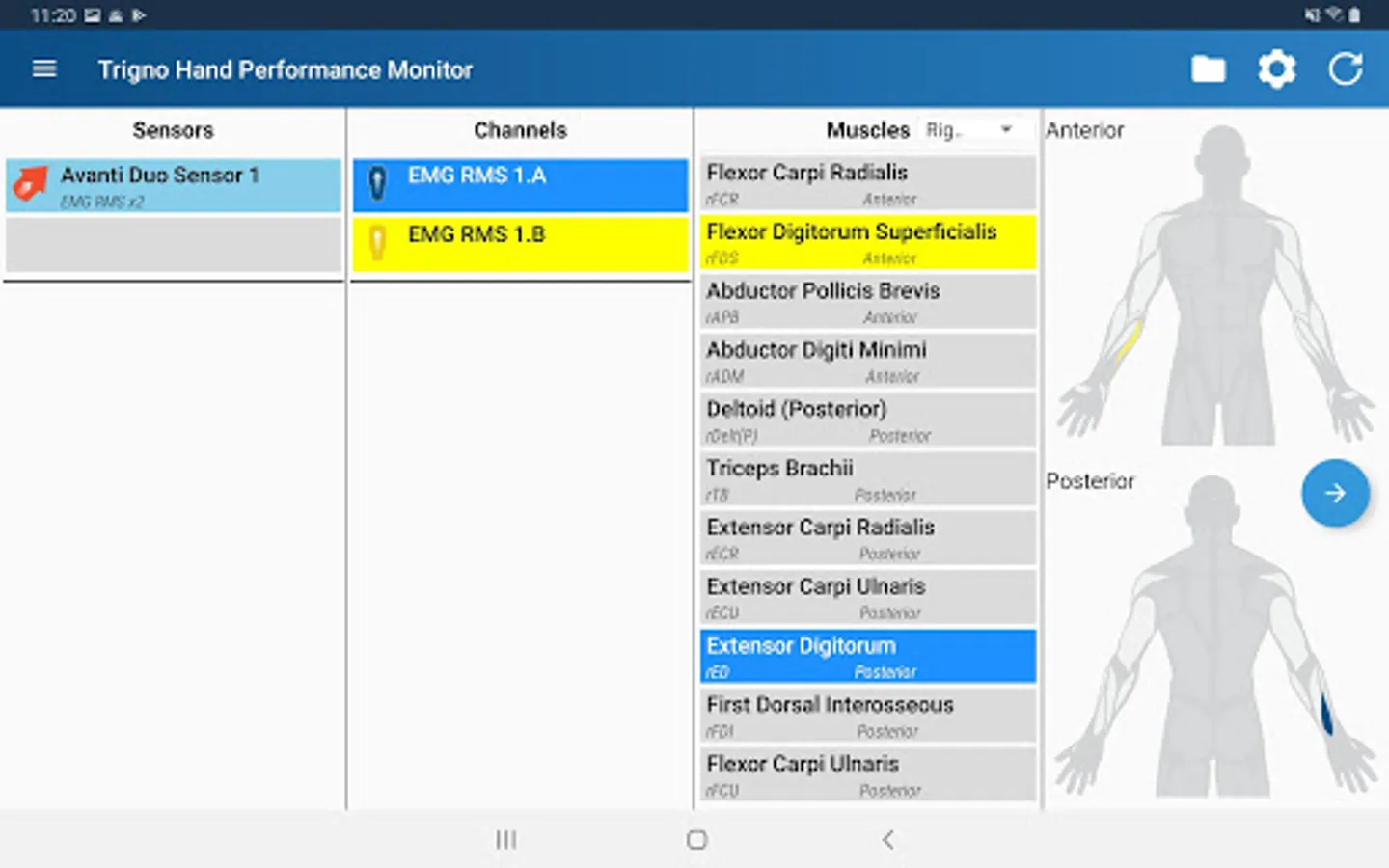Click the blue highlighted forearm muscle on posterior view
The image size is (1389, 868).
pyautogui.click(x=1326, y=714)
